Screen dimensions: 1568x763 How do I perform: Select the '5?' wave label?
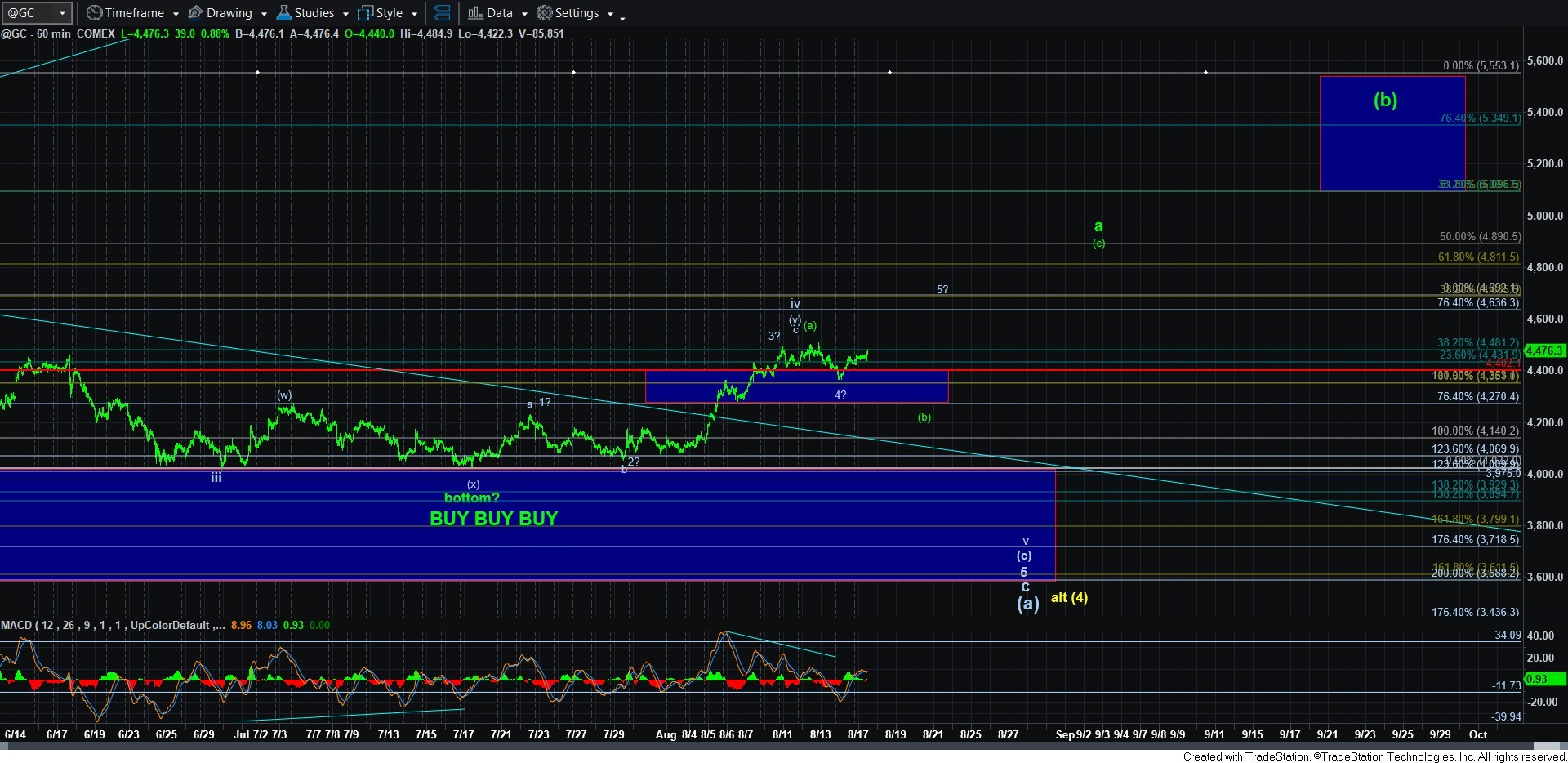pos(942,289)
